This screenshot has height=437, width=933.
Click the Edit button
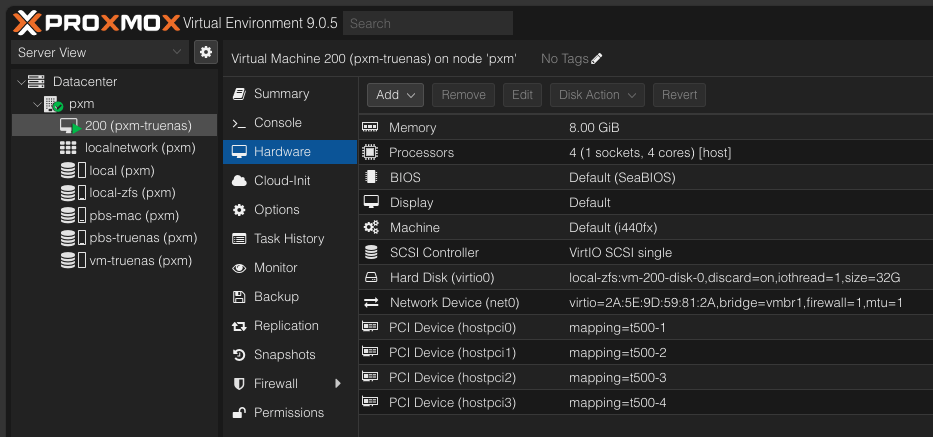tap(522, 95)
